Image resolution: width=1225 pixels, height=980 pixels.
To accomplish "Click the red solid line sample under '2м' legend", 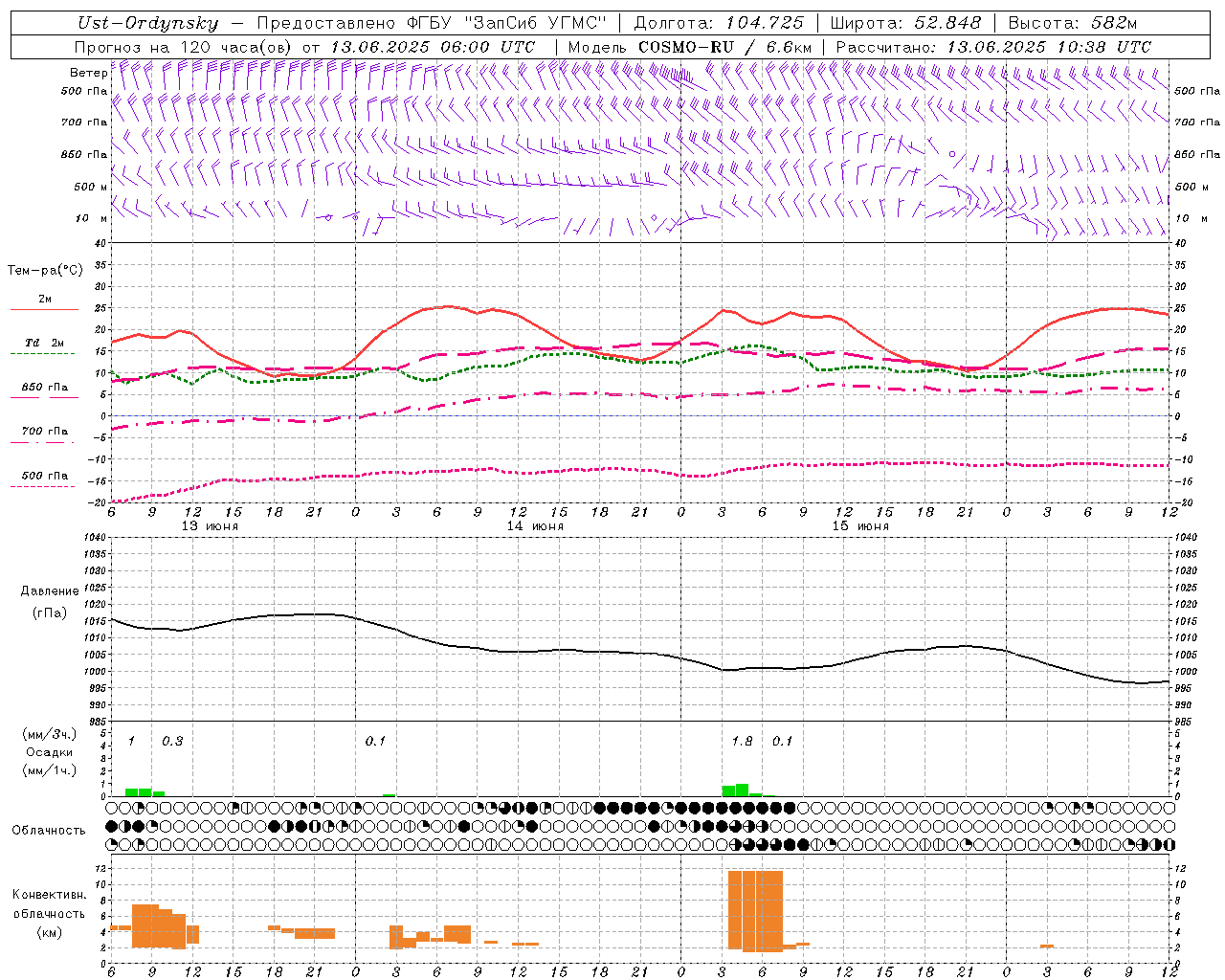I will click(44, 309).
